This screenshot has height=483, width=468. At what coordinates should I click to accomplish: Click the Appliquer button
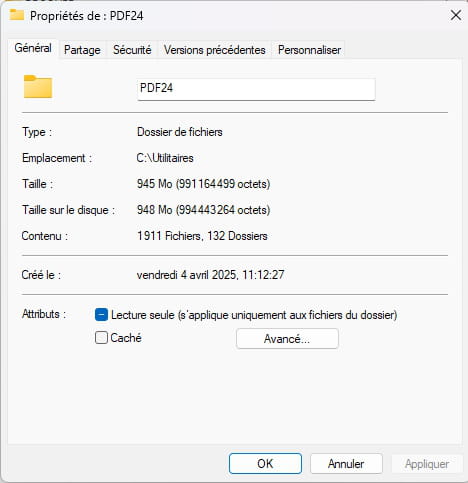pyautogui.click(x=427, y=463)
